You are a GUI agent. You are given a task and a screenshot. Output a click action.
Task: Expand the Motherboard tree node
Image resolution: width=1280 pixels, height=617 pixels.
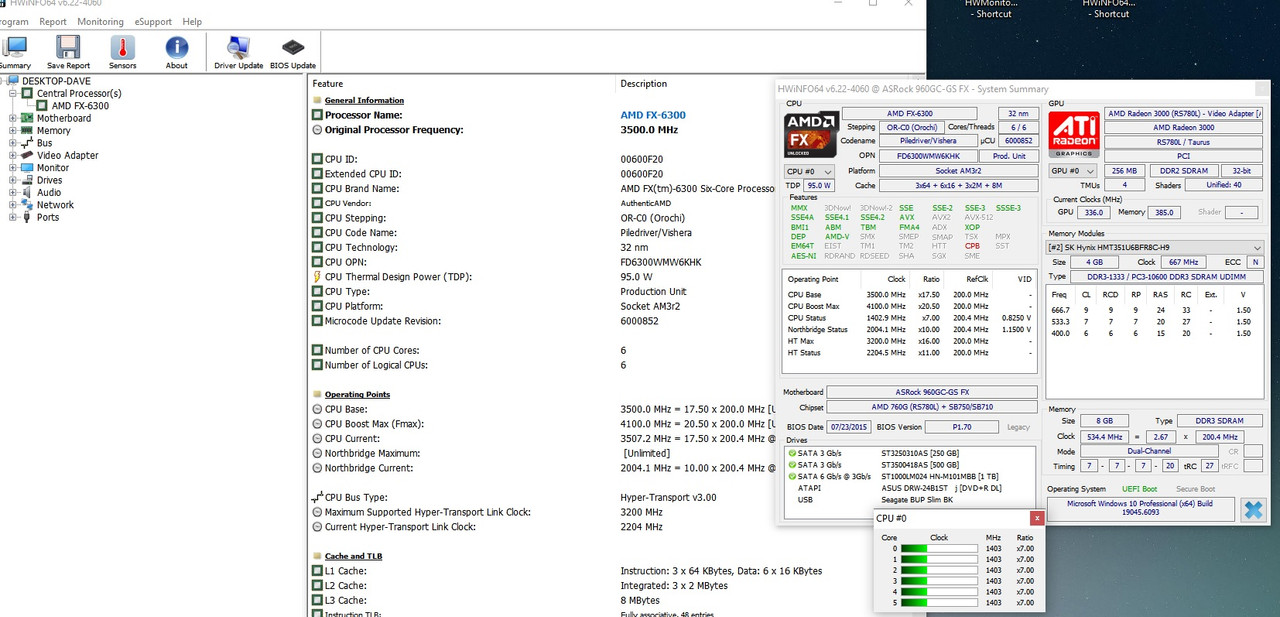coord(13,118)
